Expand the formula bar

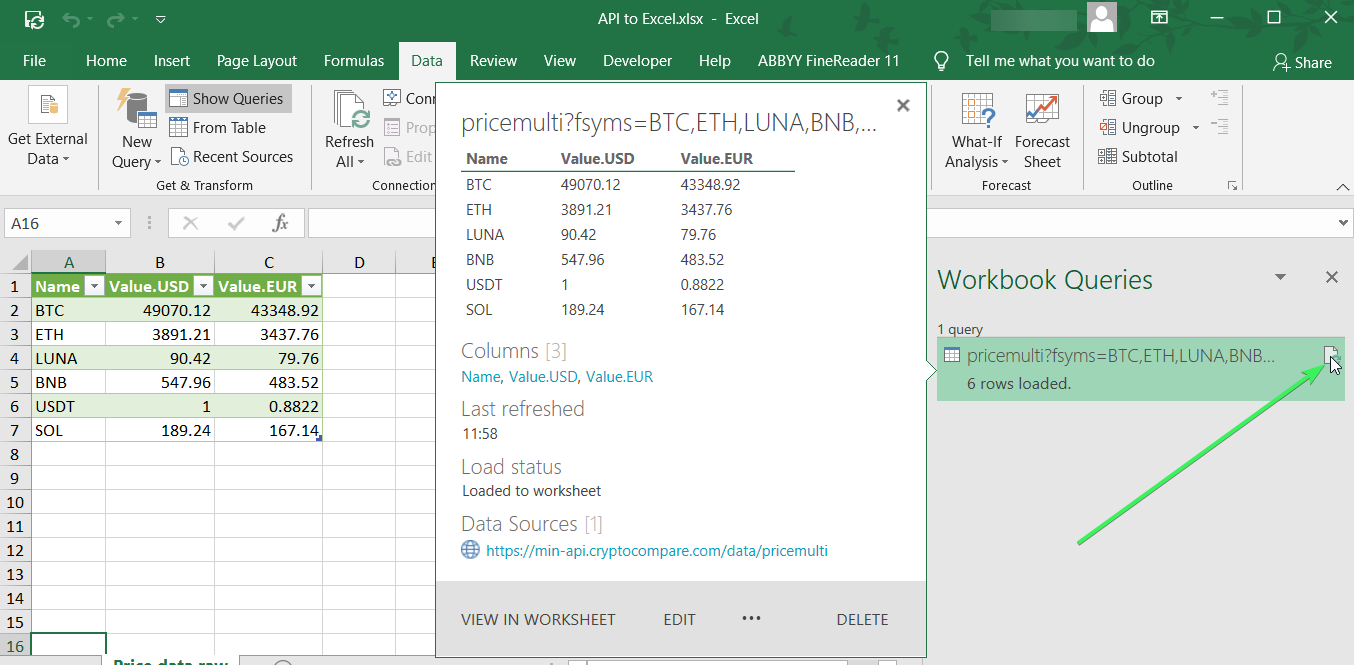tap(1343, 223)
